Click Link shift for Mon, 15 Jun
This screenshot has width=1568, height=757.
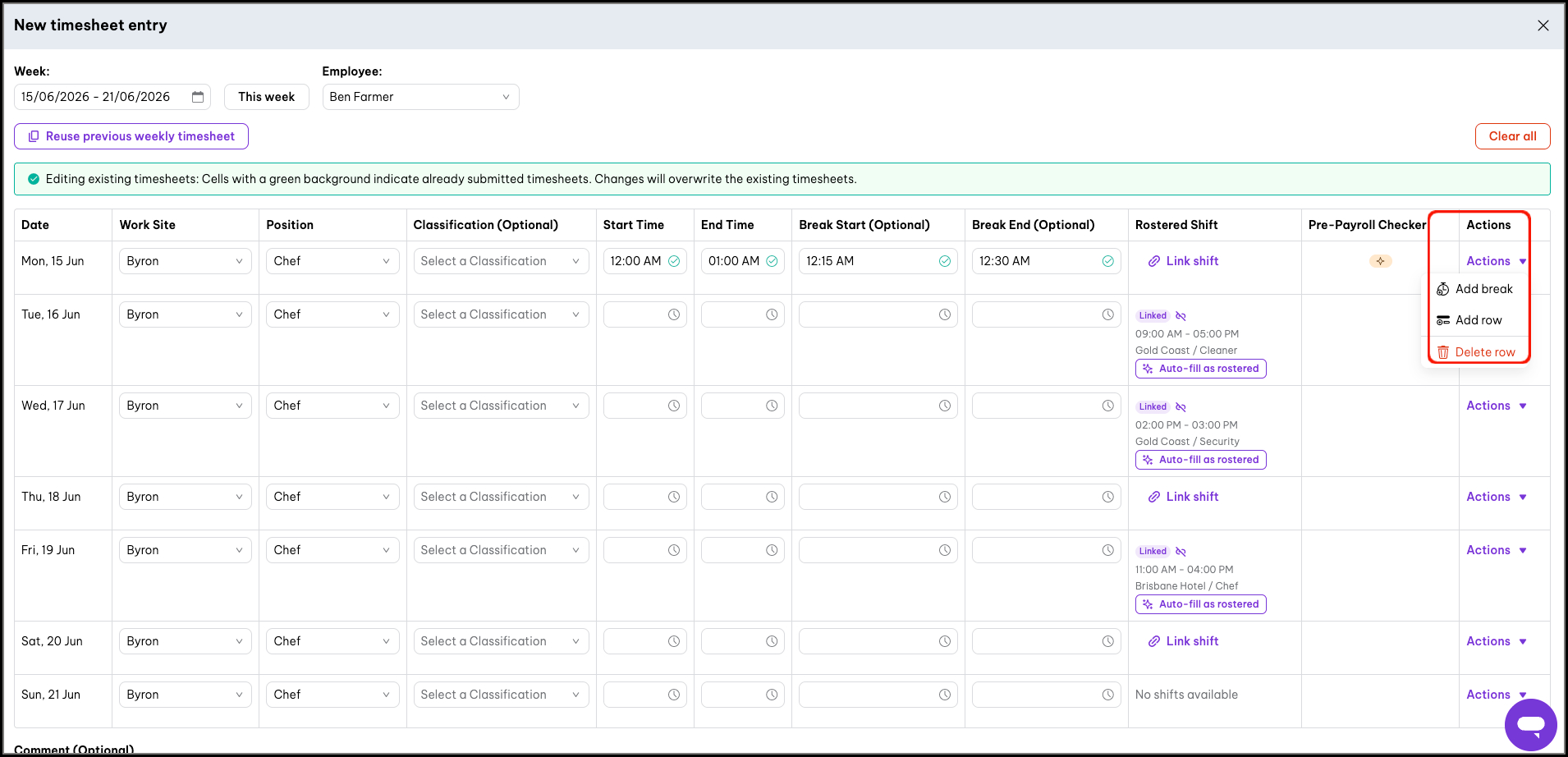click(x=1183, y=261)
